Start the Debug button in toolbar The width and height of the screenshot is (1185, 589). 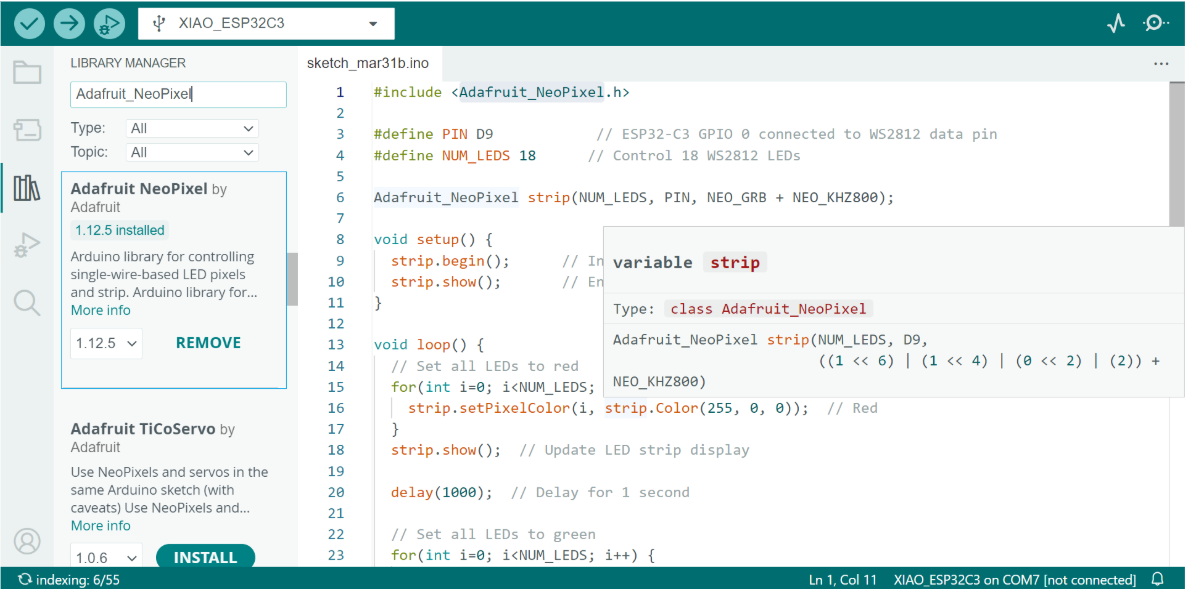tap(110, 23)
